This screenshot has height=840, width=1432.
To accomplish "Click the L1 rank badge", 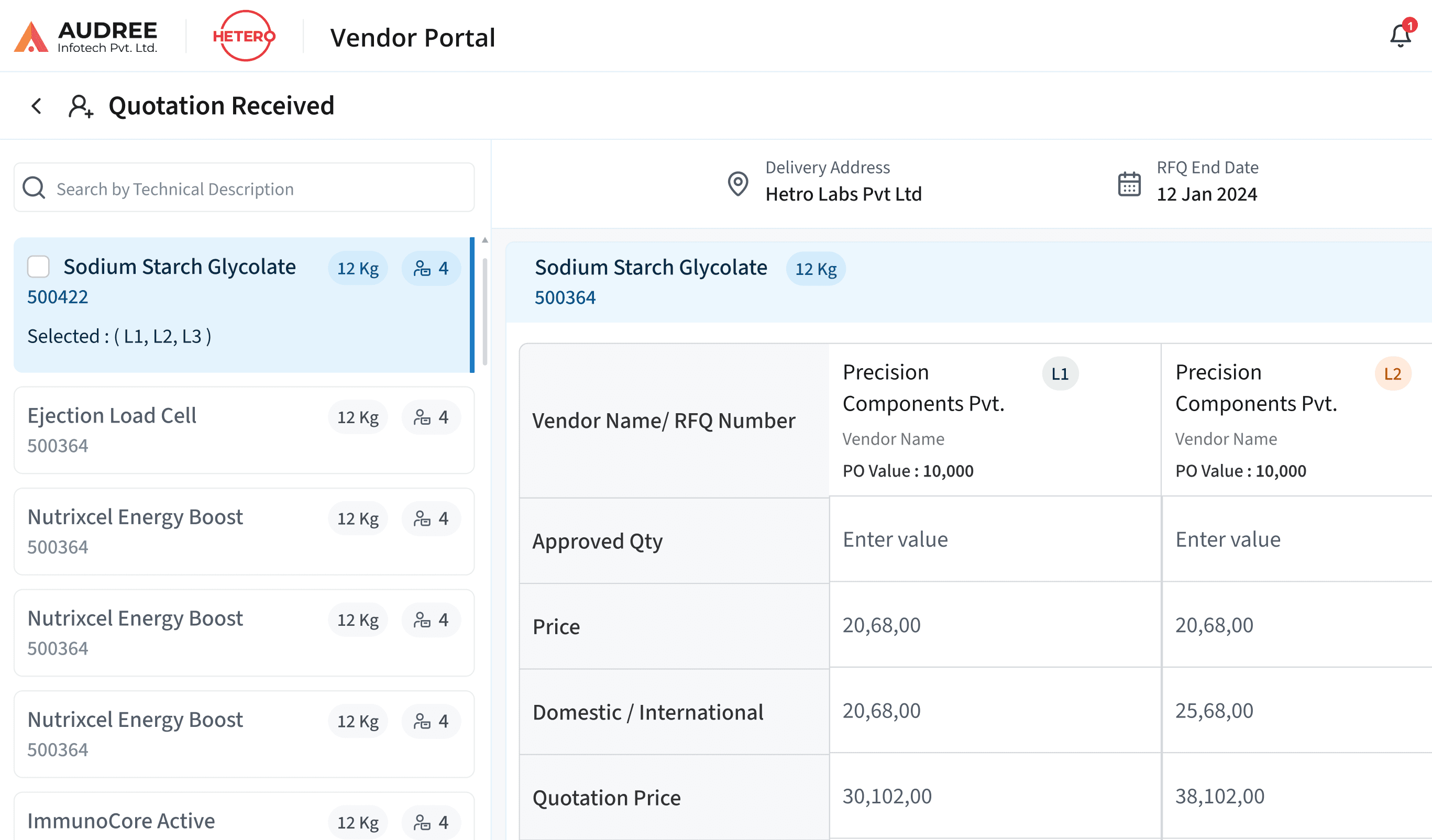I will click(x=1059, y=373).
